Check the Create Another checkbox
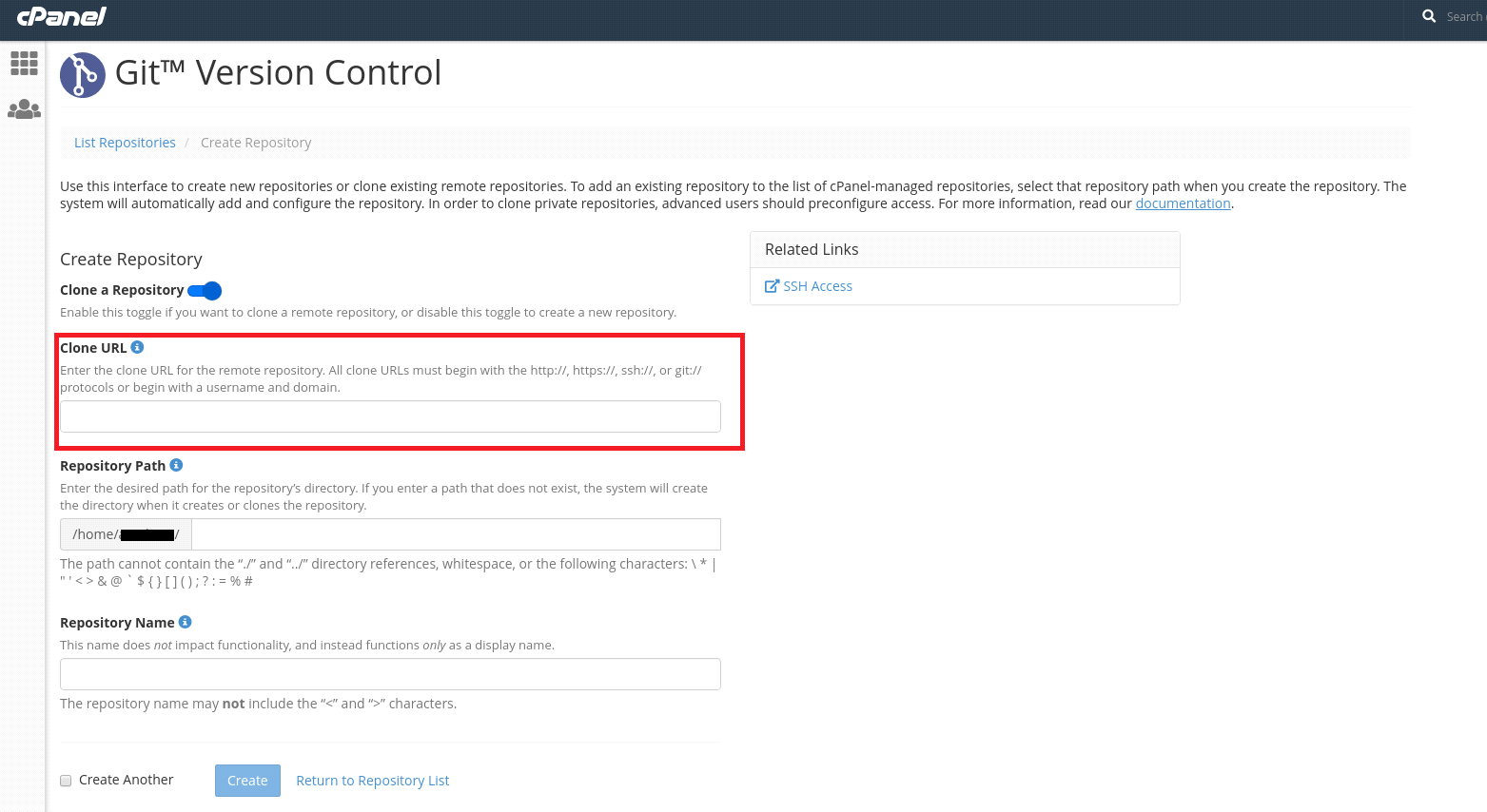This screenshot has width=1487, height=812. 65,780
